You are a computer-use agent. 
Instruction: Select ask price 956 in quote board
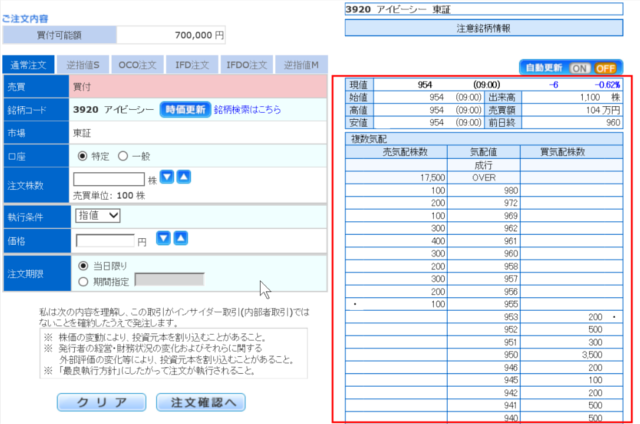pyautogui.click(x=510, y=292)
